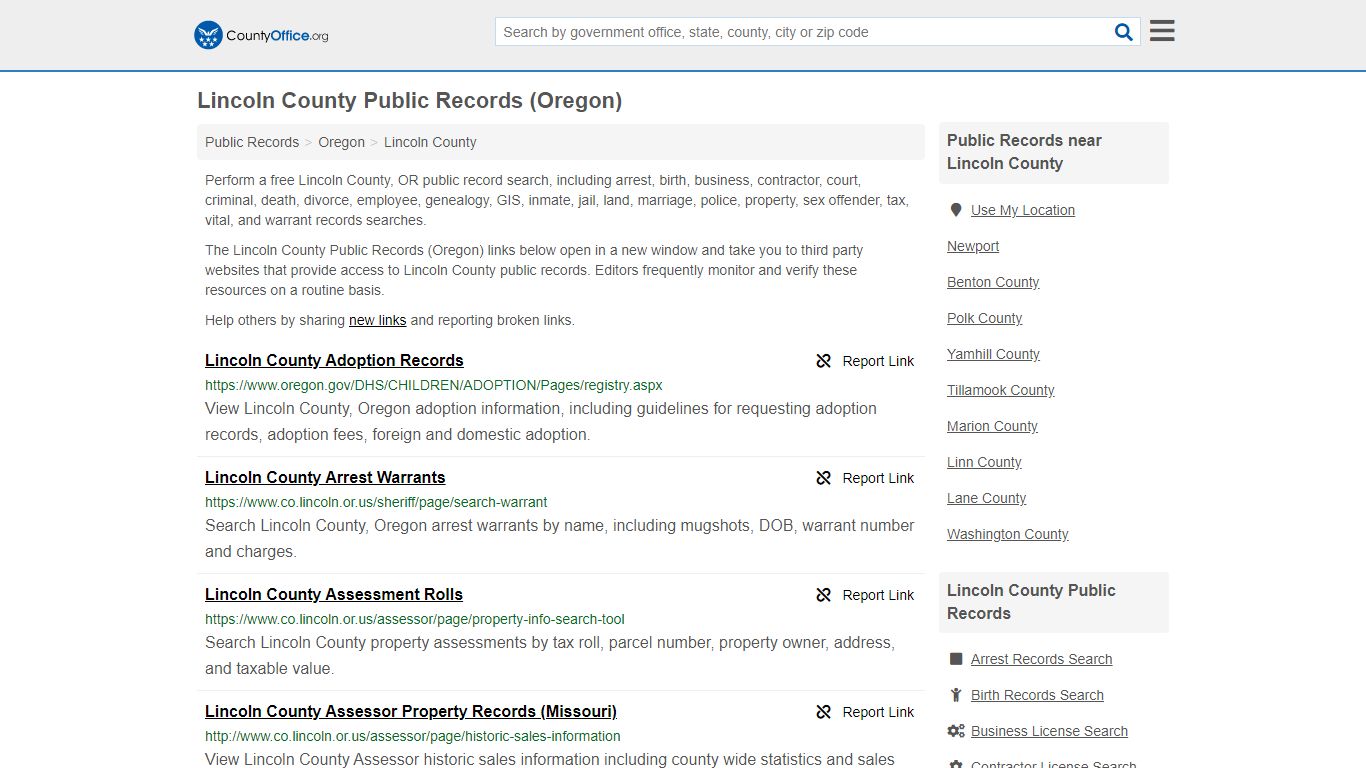Viewport: 1366px width, 768px height.
Task: Open Newport public records
Action: pos(973,246)
